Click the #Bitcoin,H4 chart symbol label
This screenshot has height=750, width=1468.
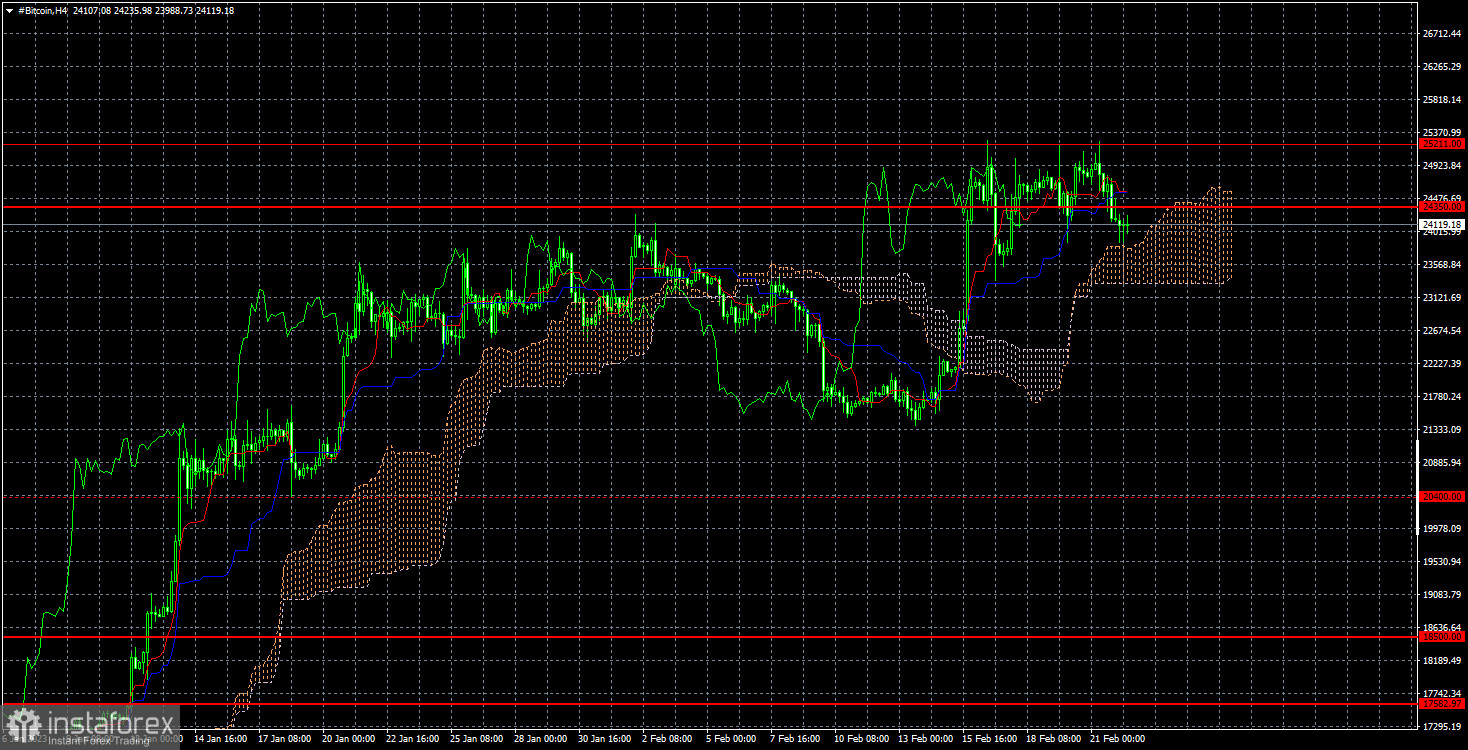41,10
